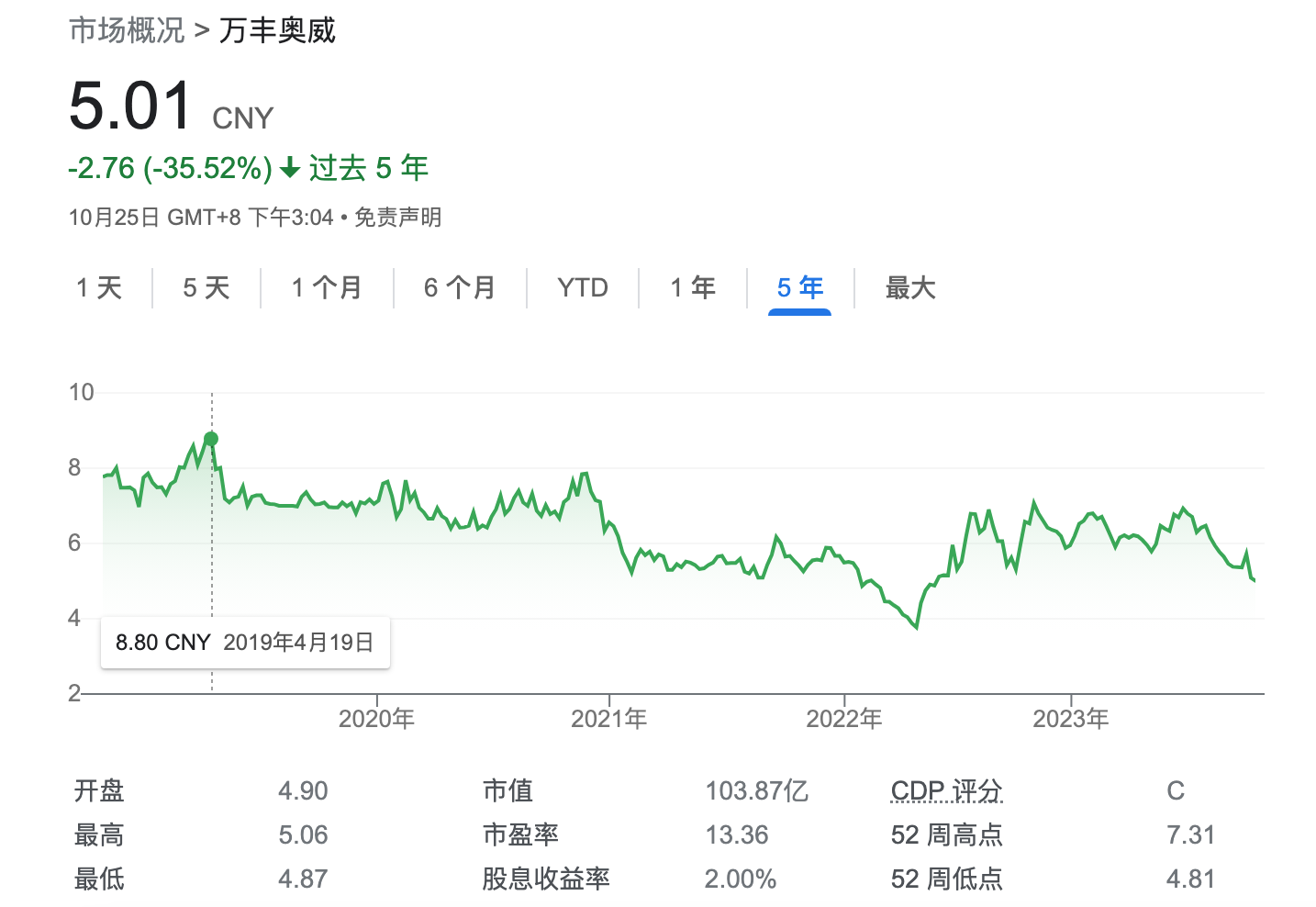Switch to the 5 天 tab

pyautogui.click(x=206, y=288)
